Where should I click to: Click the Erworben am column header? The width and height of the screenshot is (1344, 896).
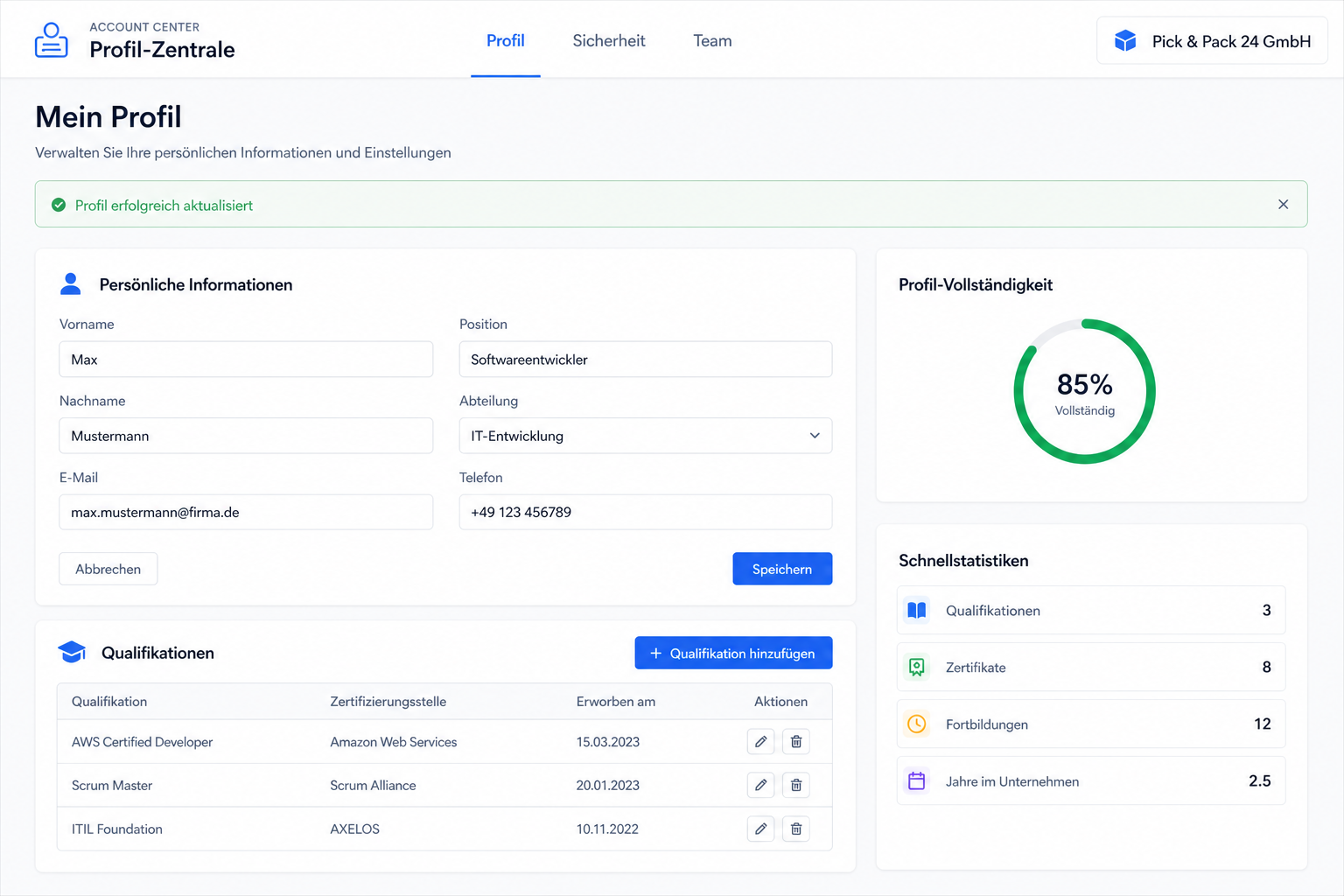[x=616, y=702]
